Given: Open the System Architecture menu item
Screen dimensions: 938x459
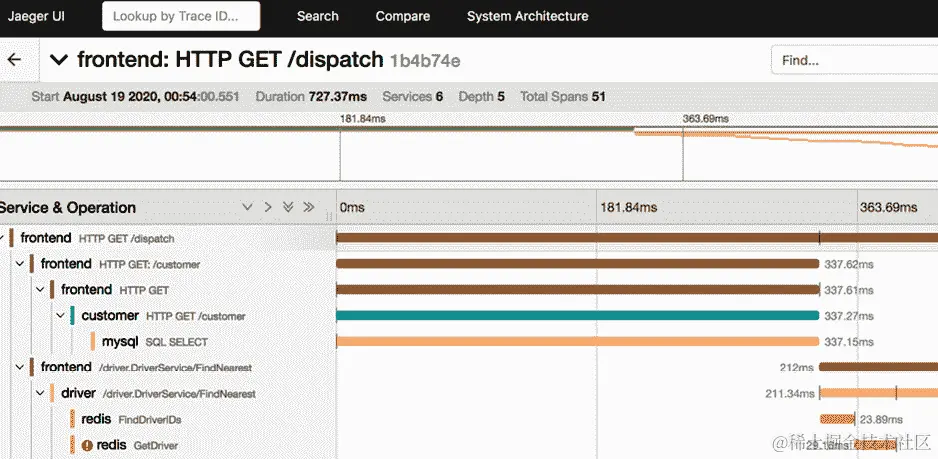Looking at the screenshot, I should [528, 16].
